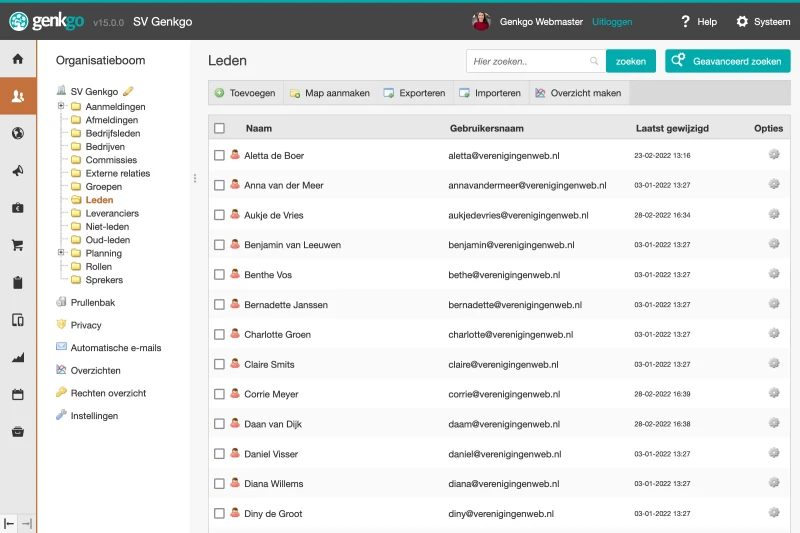Open the megaphone icon in sidebar
This screenshot has height=533, width=800.
17,171
